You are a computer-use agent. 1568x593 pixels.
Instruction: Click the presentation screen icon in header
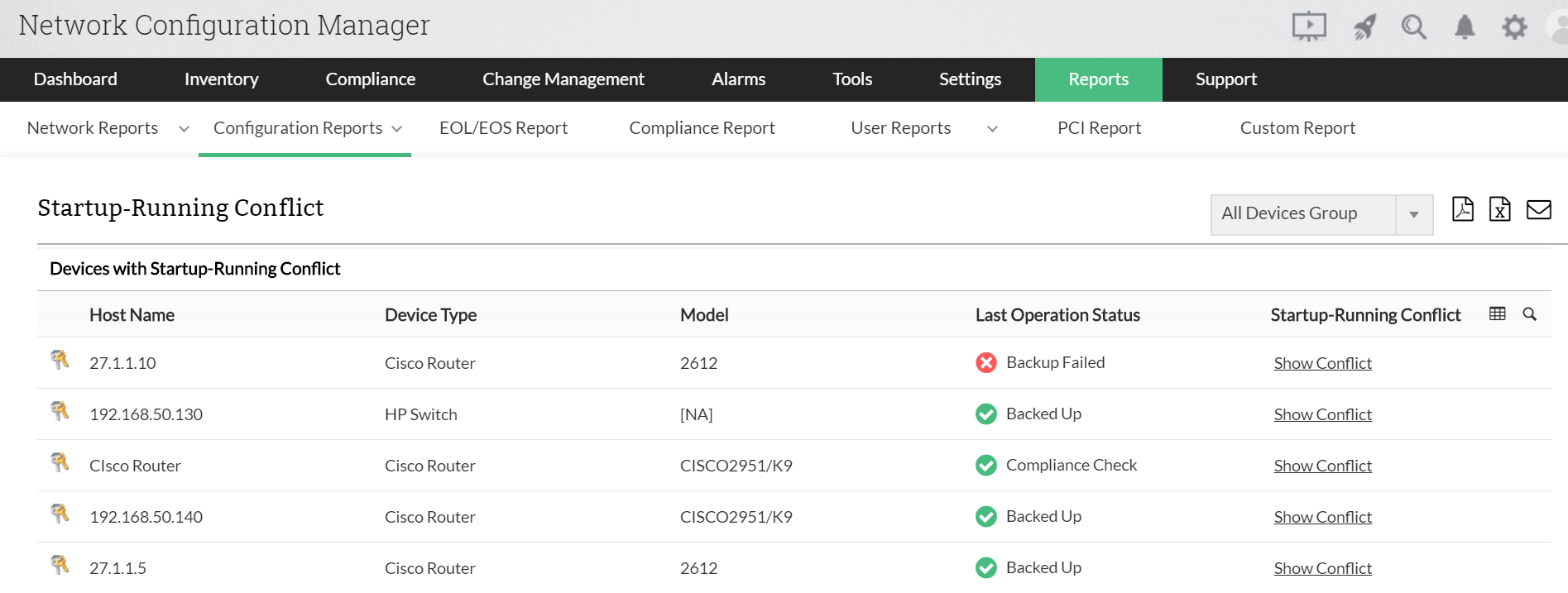1309,26
